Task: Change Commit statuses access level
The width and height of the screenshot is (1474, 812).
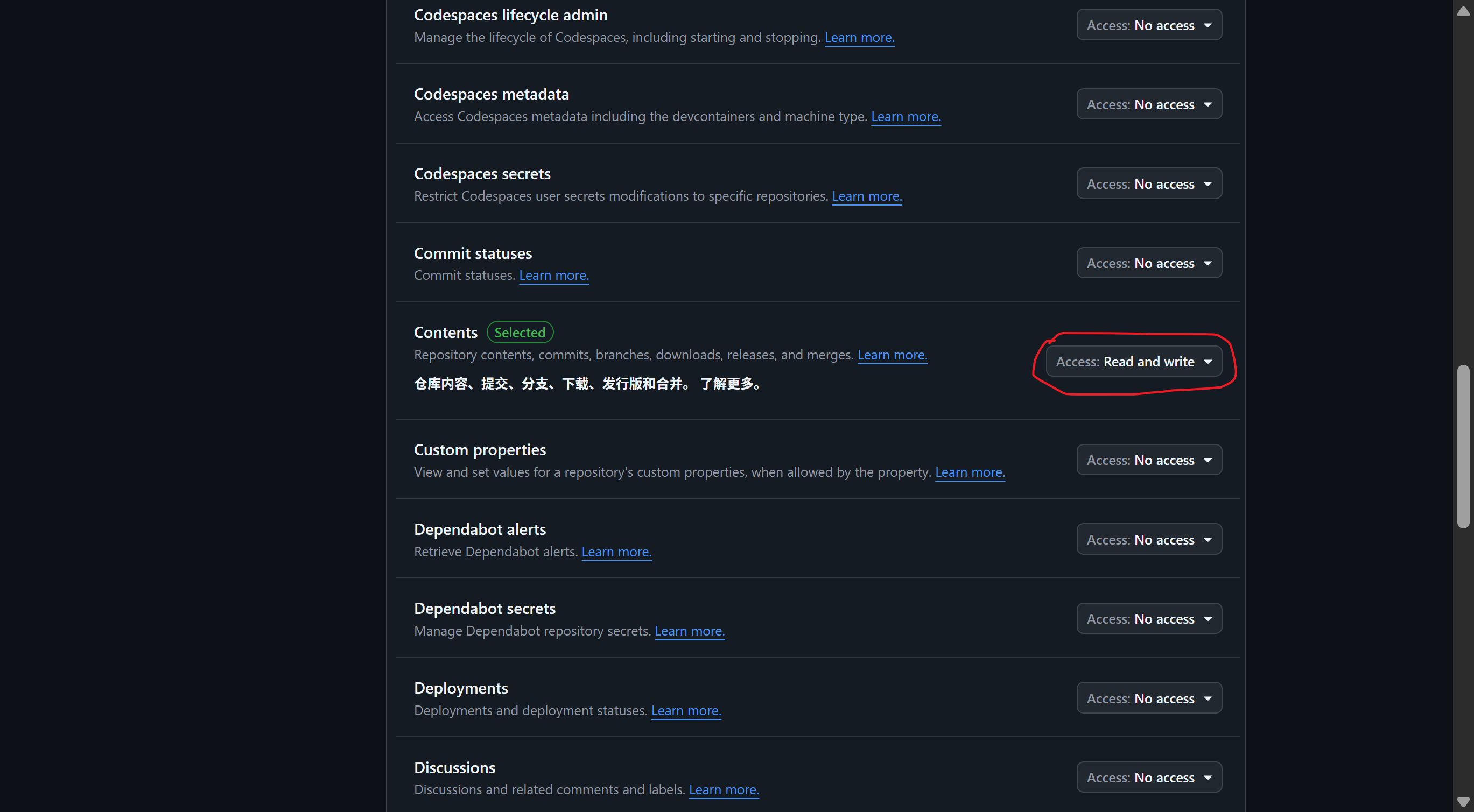Action: pos(1148,263)
